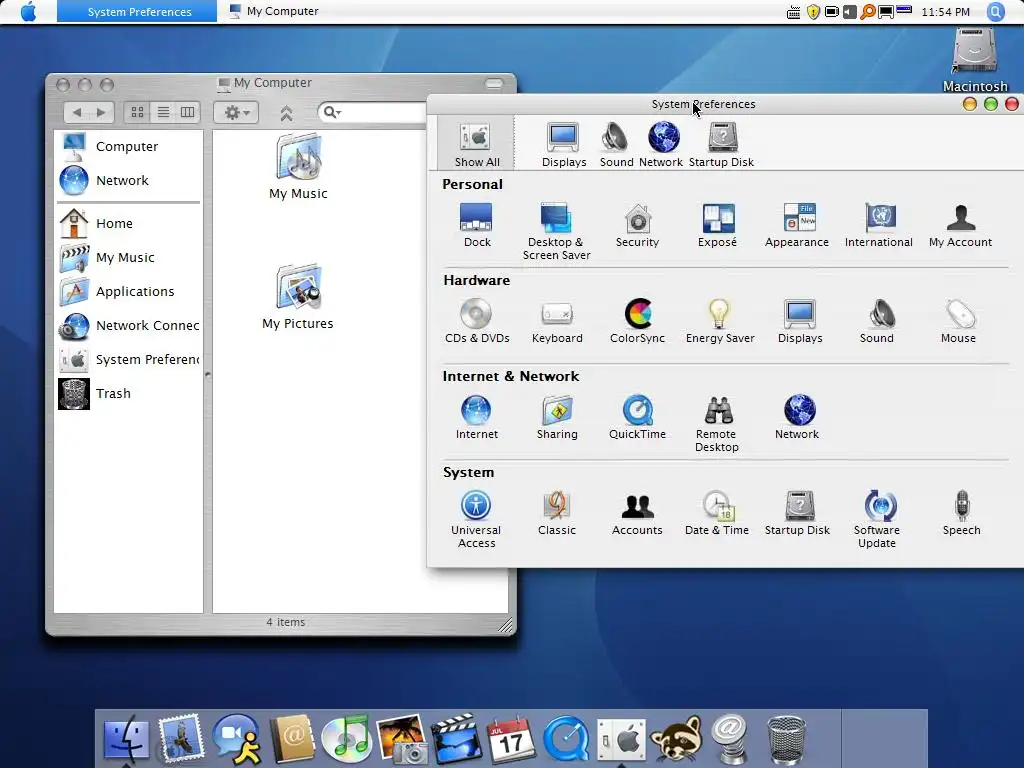The image size is (1024, 768).
Task: Open the My Account preference pane
Action: tap(960, 225)
